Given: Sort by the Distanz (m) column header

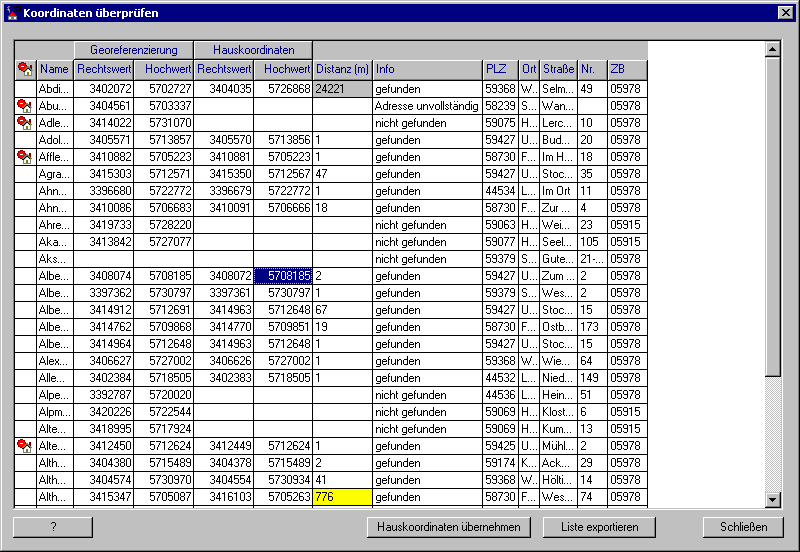Looking at the screenshot, I should coord(342,69).
